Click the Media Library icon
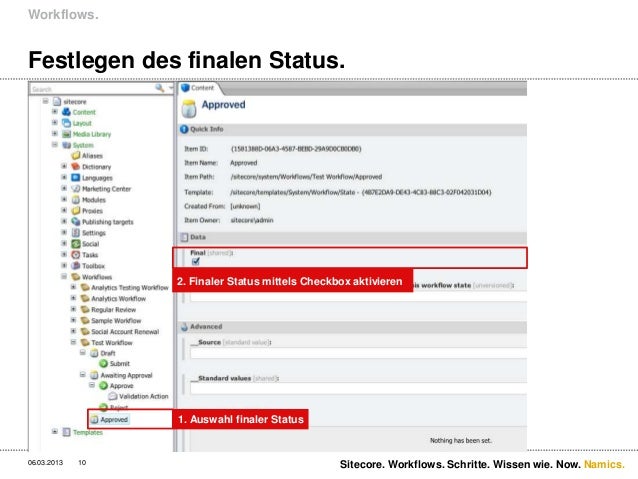Image resolution: width=638 pixels, height=479 pixels. (x=66, y=134)
